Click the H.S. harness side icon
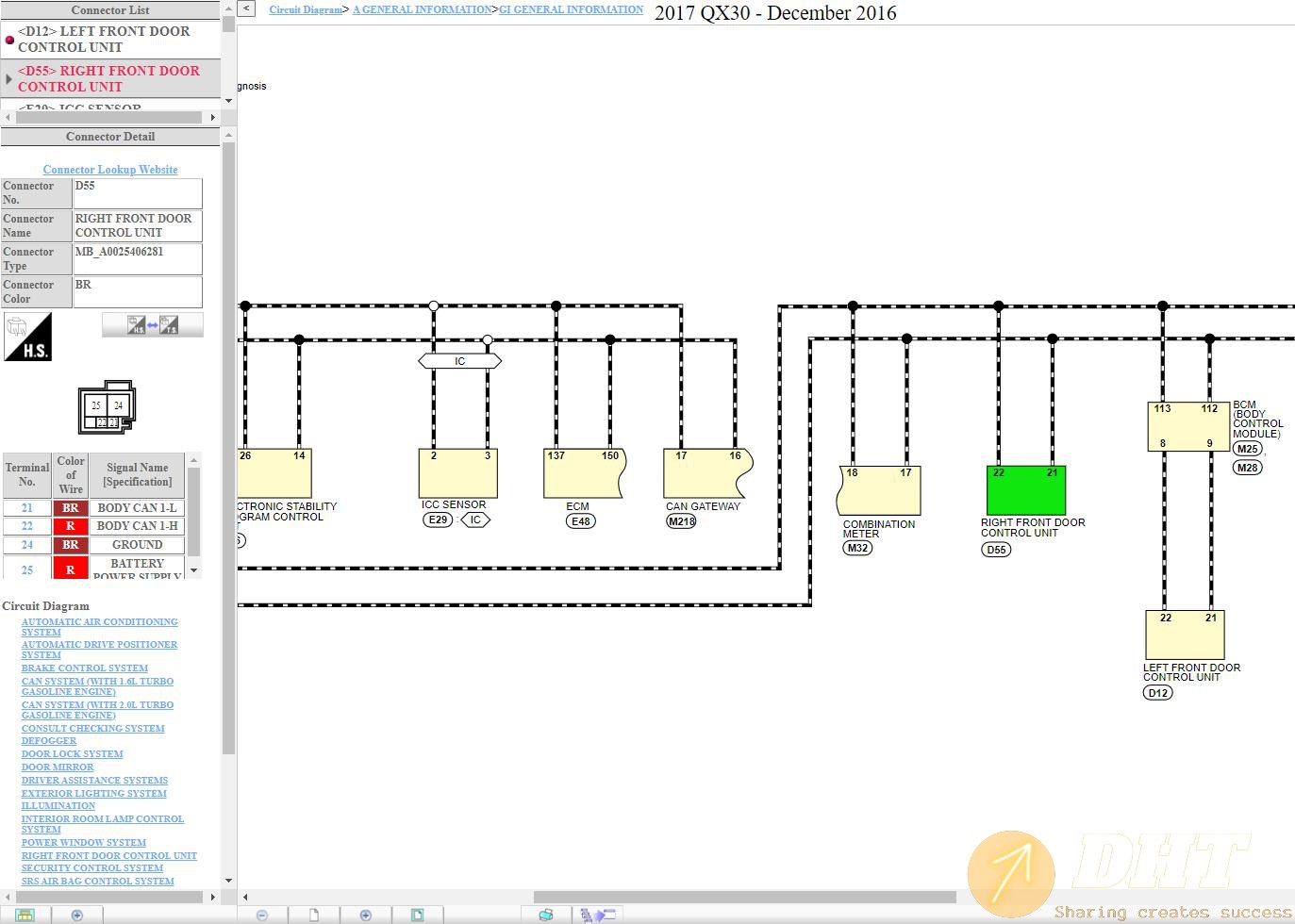The image size is (1295, 924). [x=28, y=338]
